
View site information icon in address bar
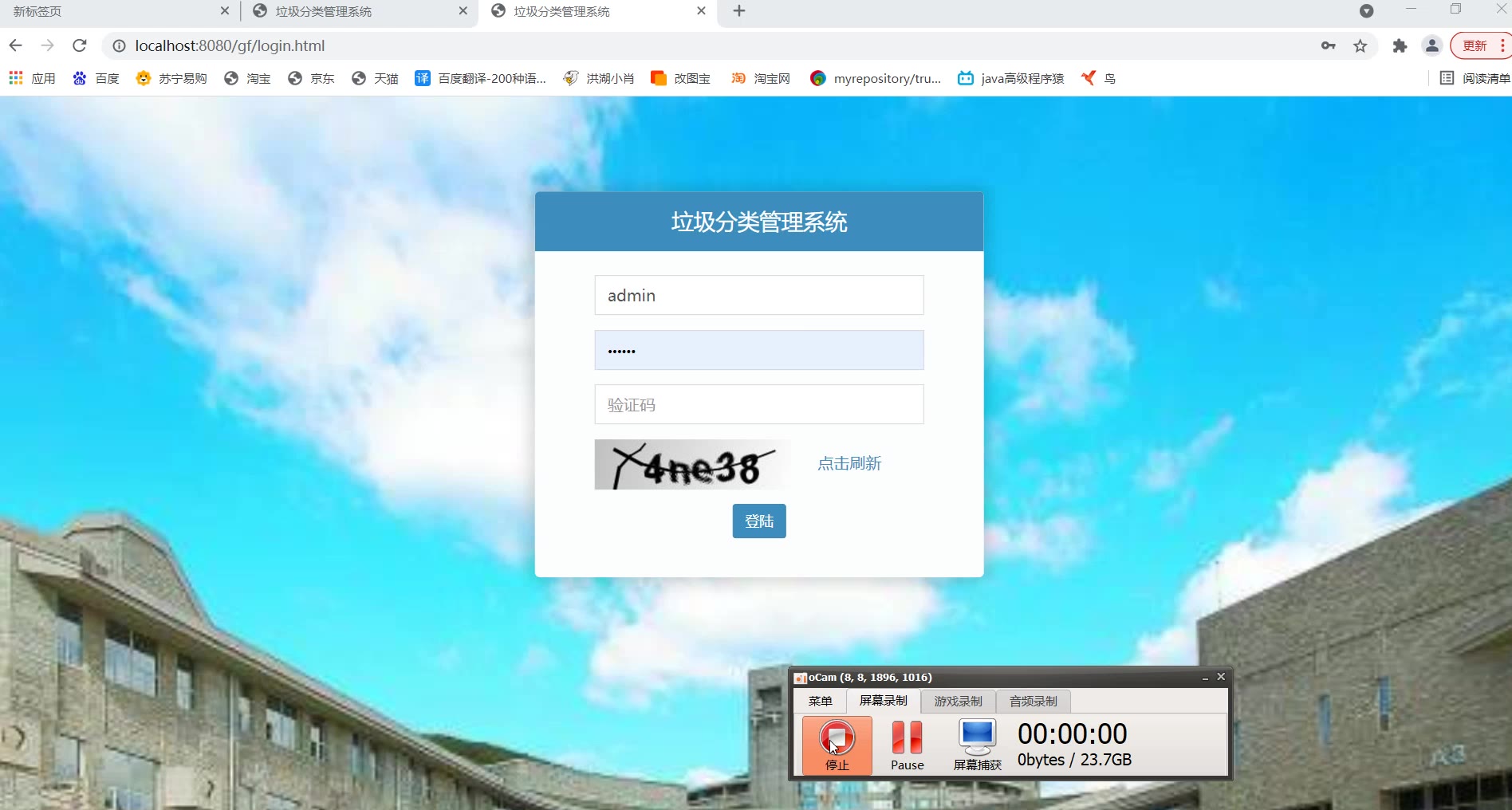click(119, 46)
